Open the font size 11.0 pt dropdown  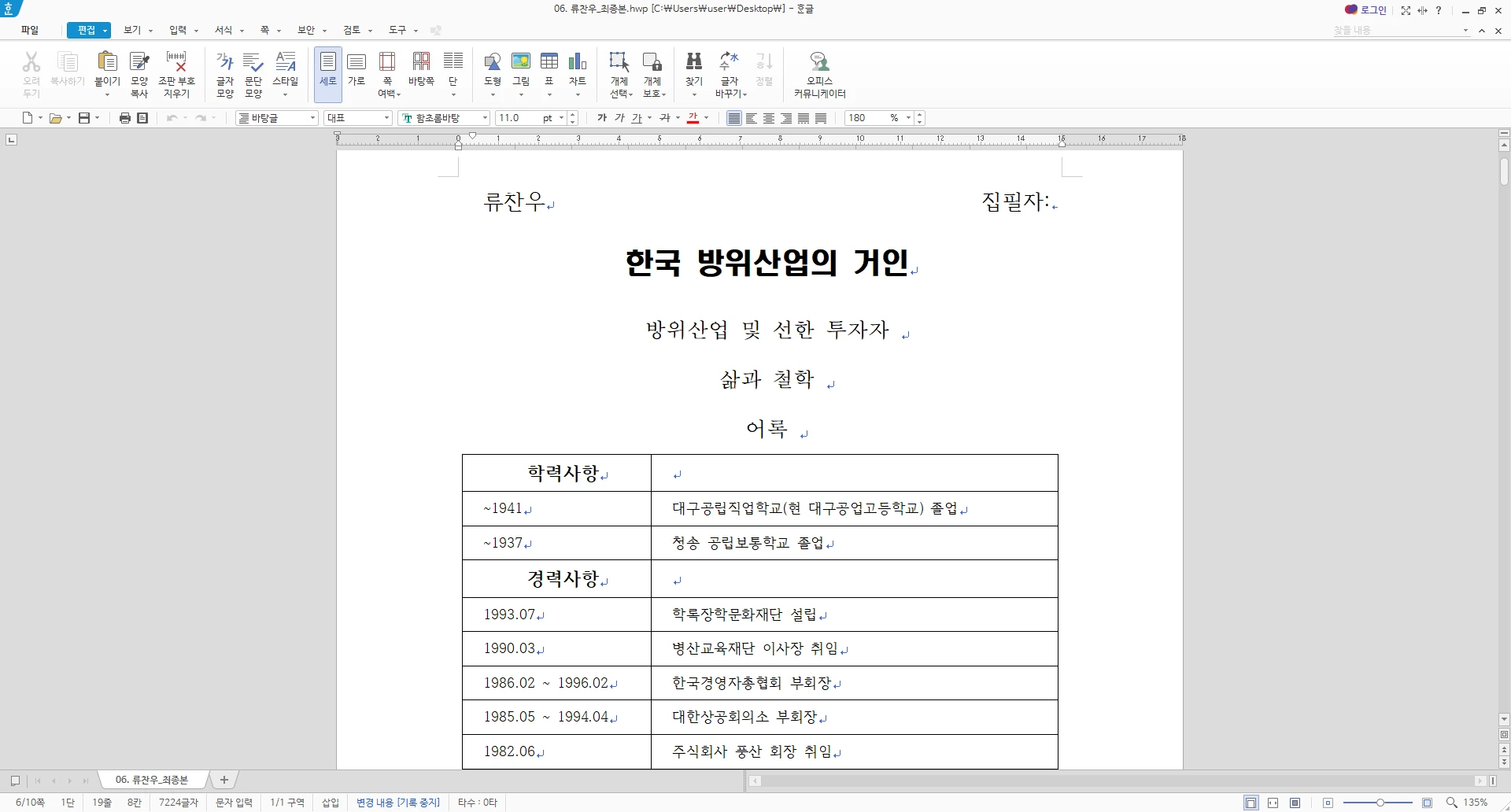(561, 118)
